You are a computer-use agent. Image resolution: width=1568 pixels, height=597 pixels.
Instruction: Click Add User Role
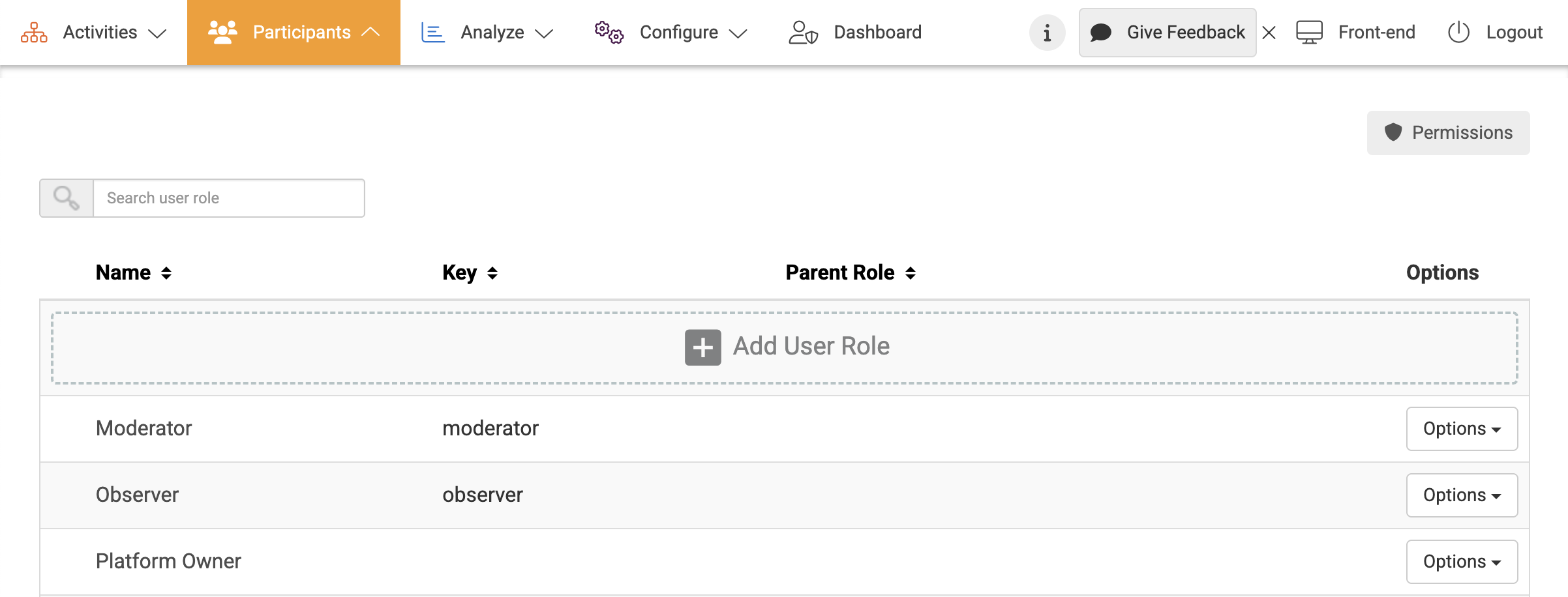pos(785,347)
